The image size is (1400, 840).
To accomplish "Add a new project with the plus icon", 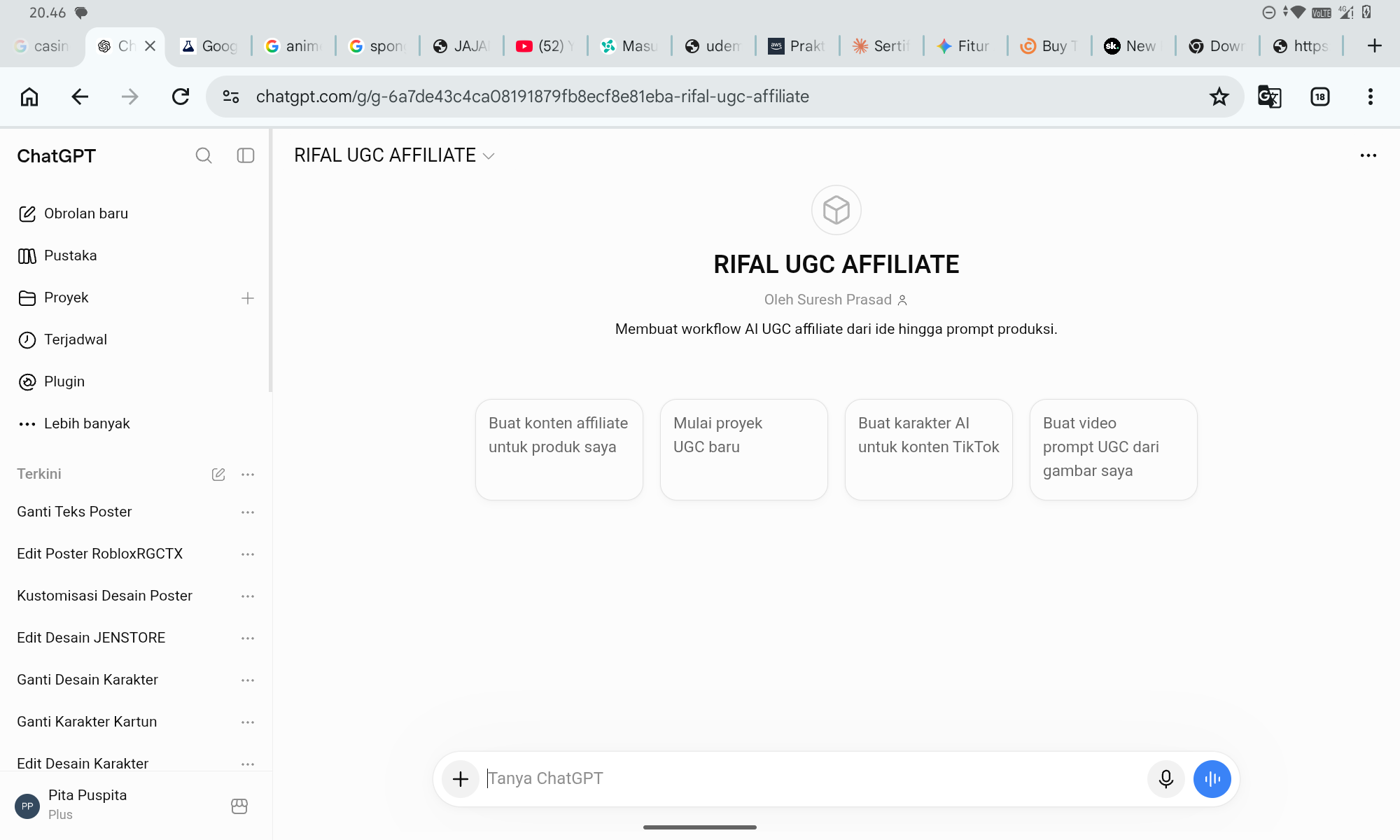I will [x=248, y=298].
